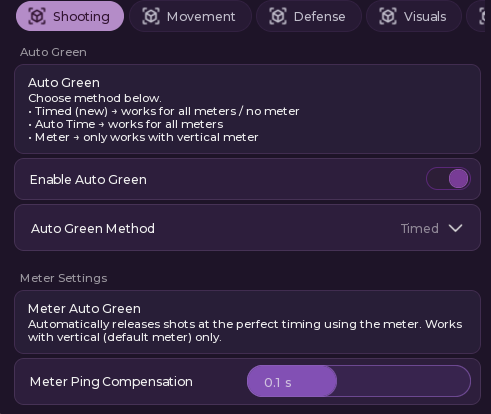The height and width of the screenshot is (414, 491).
Task: Click the 'Timed (new)' method line
Action: [164, 111]
